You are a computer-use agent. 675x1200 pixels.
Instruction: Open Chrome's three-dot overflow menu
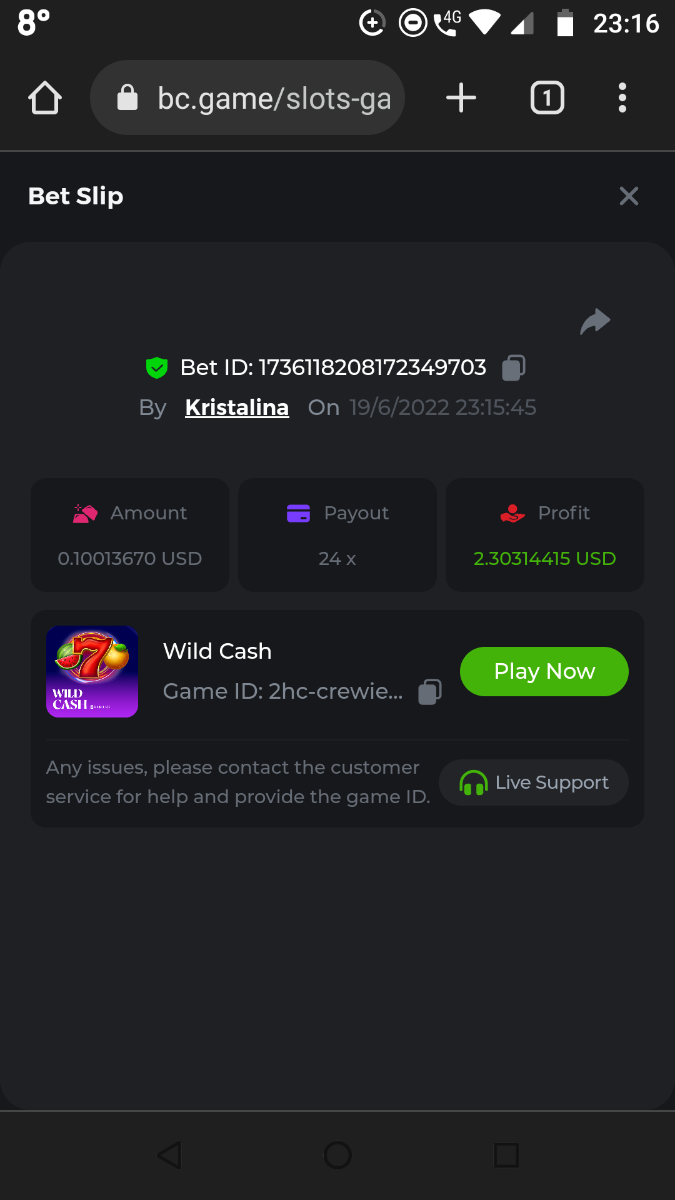click(x=622, y=98)
